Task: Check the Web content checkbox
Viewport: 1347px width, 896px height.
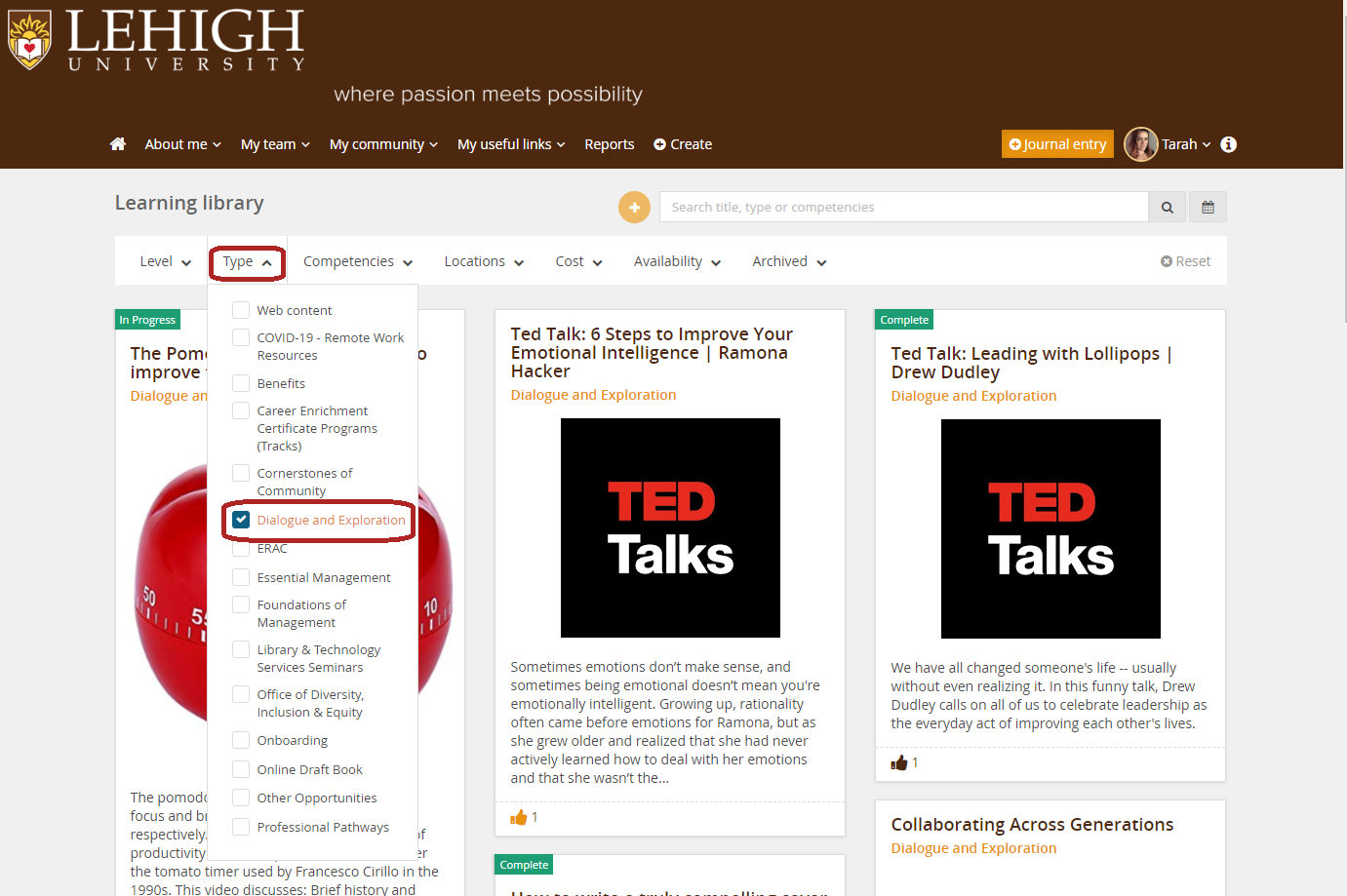Action: [241, 310]
